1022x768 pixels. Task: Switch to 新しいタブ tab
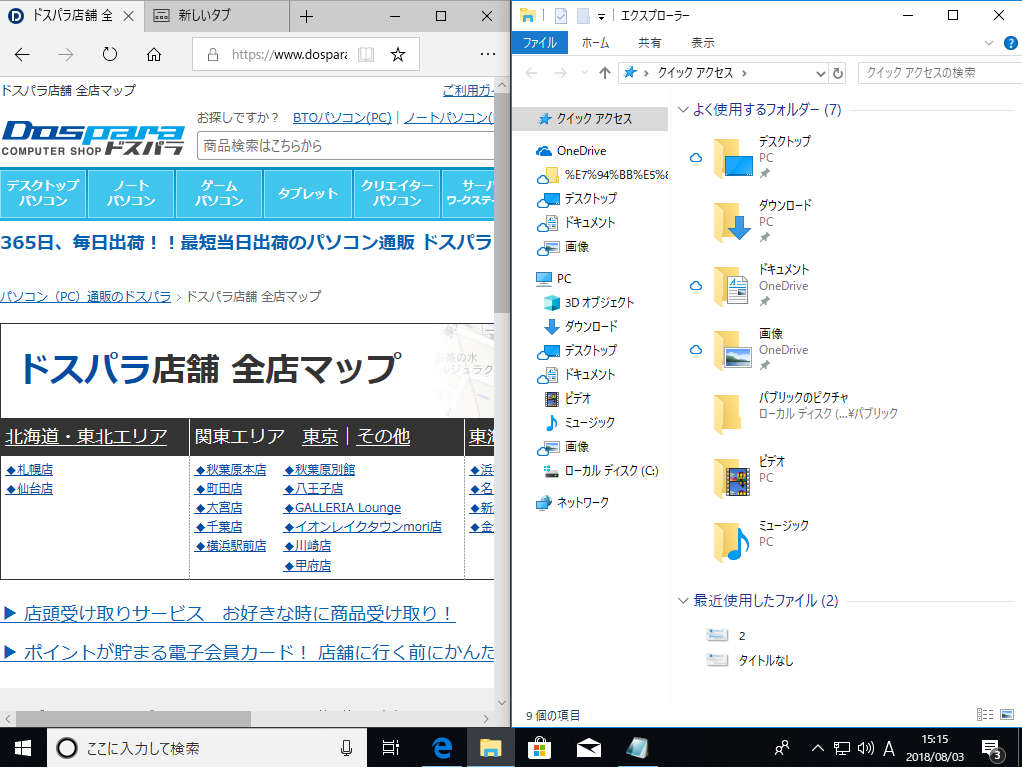(x=216, y=16)
